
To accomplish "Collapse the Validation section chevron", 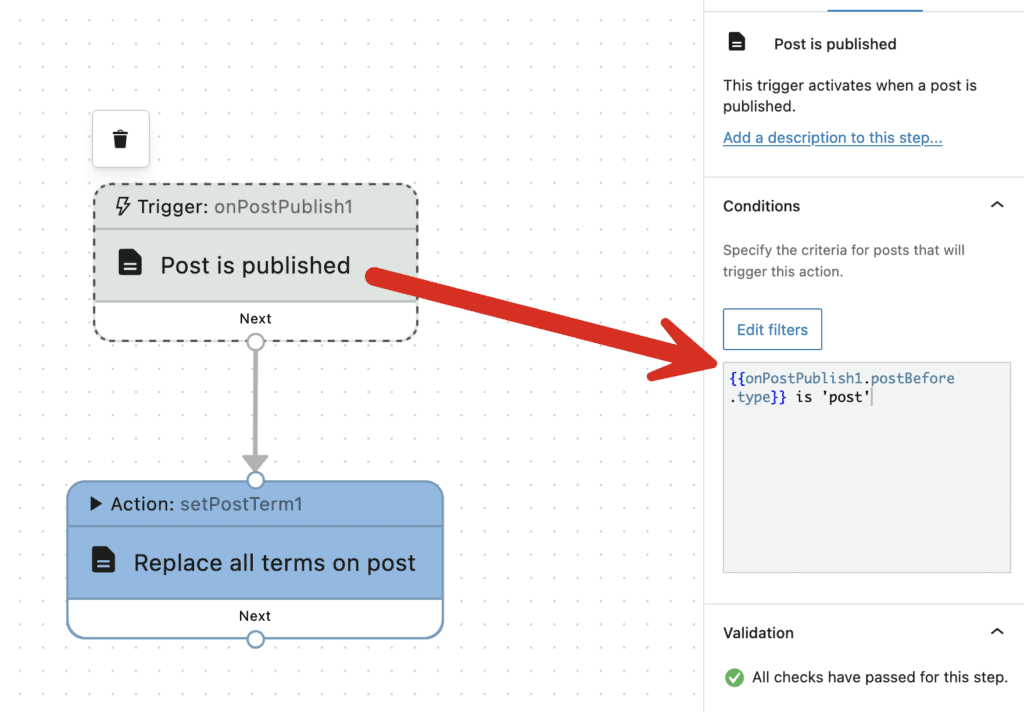I will click(x=996, y=632).
